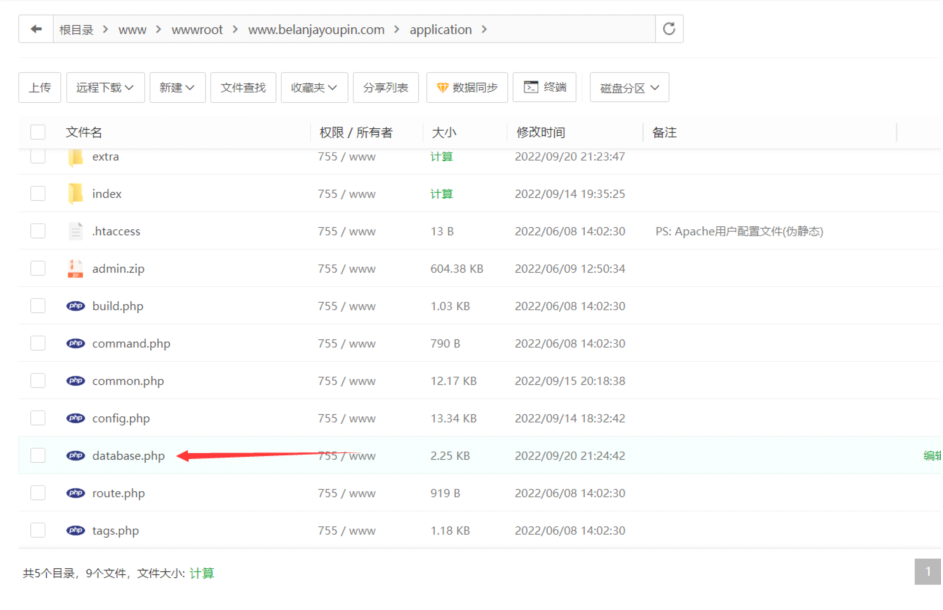Refresh the file list

point(669,29)
